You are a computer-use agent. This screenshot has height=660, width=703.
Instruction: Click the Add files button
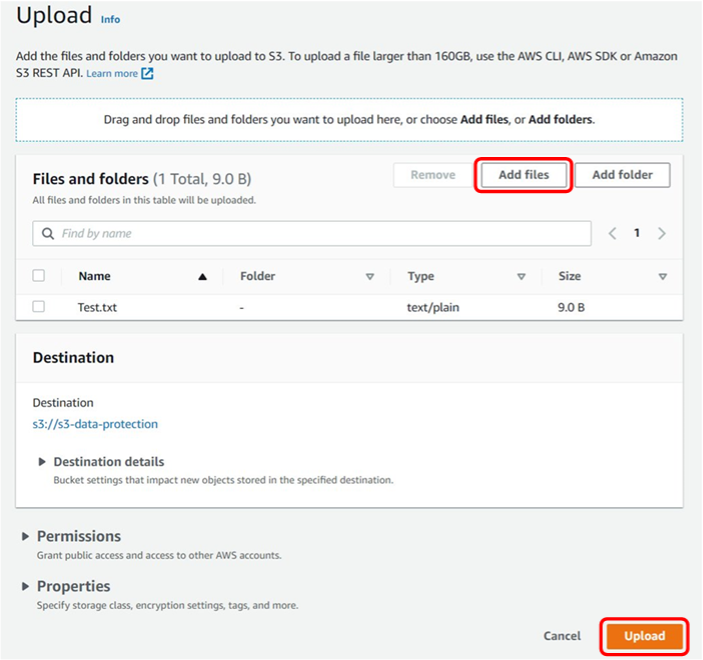tap(523, 175)
